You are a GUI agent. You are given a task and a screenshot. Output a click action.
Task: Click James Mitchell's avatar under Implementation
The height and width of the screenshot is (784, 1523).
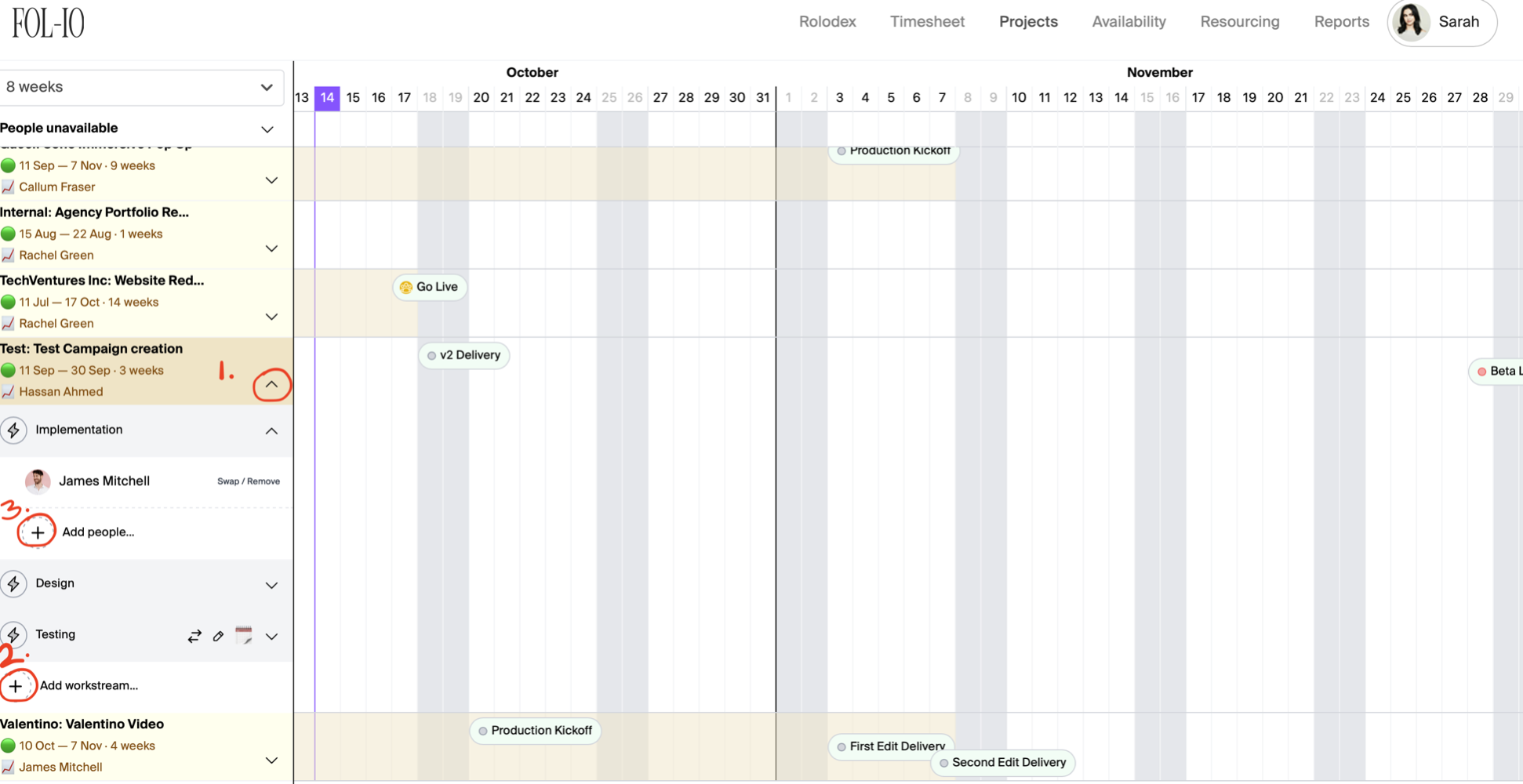click(x=38, y=481)
